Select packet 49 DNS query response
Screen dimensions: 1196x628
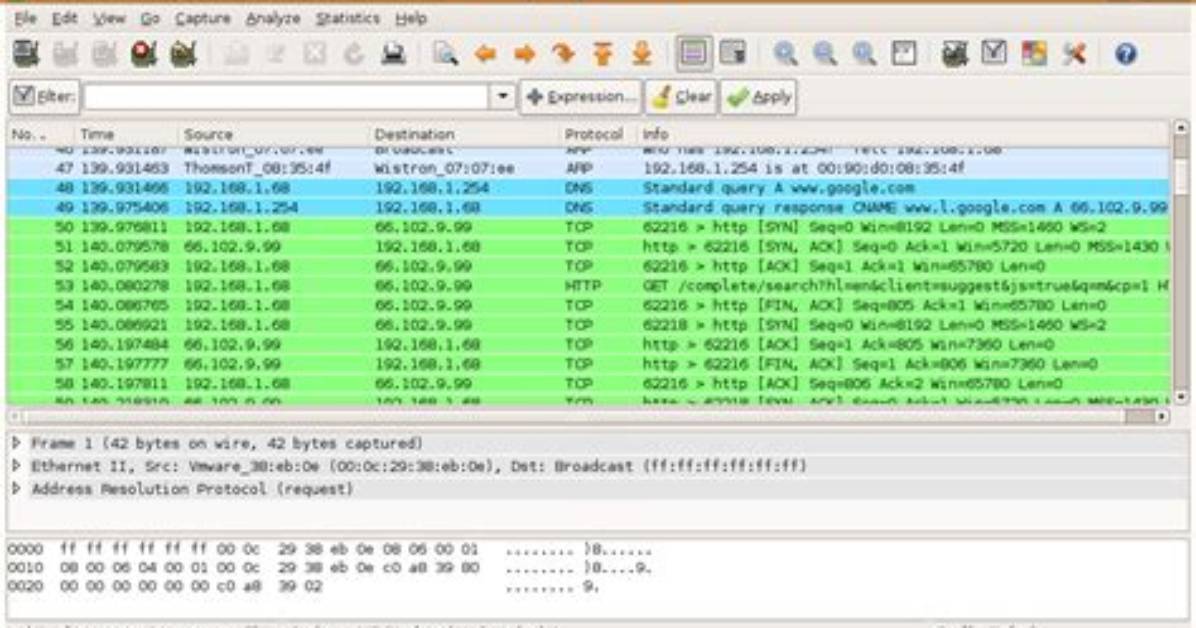[588, 208]
